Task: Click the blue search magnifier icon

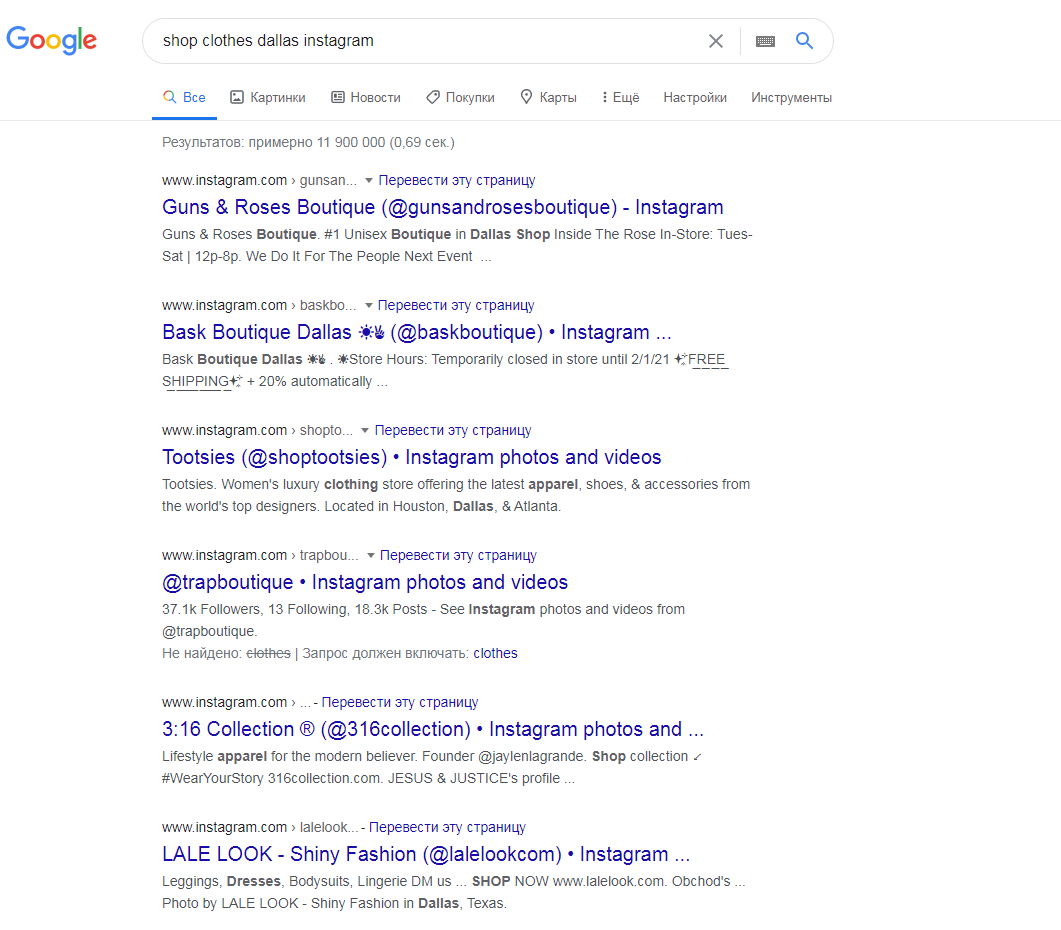Action: pyautogui.click(x=804, y=41)
